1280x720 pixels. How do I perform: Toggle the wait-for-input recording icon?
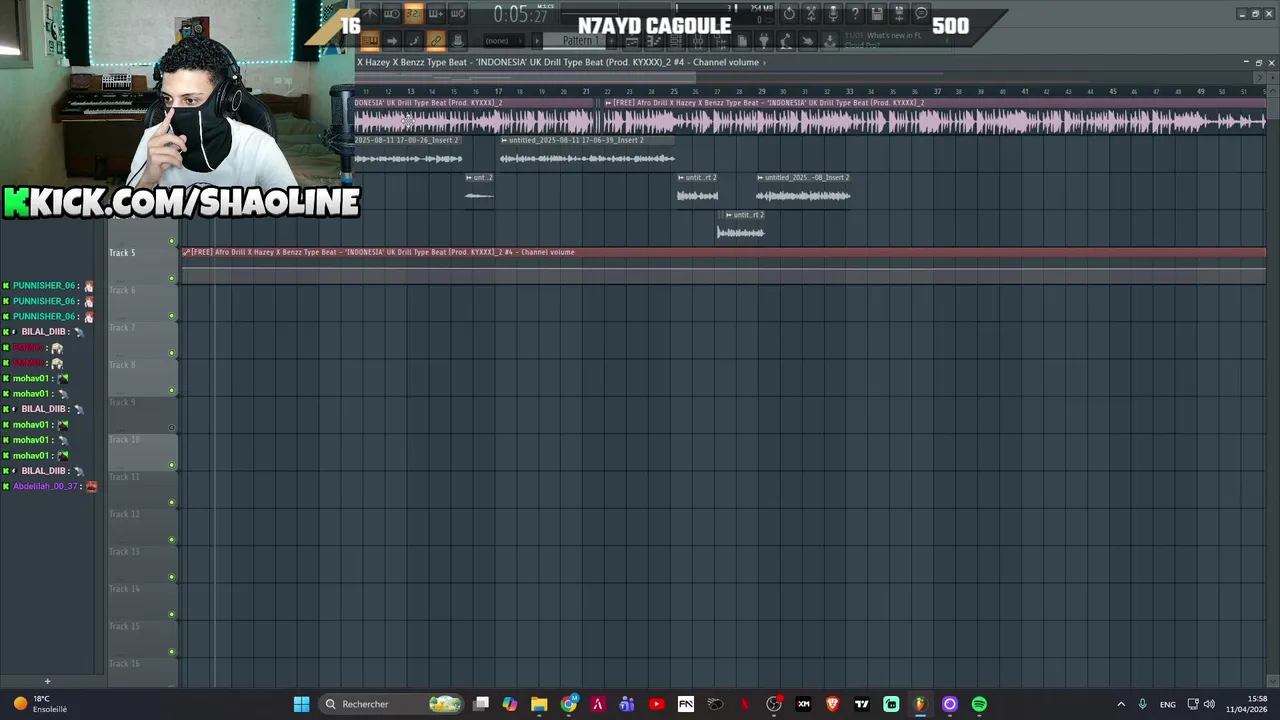tap(391, 13)
